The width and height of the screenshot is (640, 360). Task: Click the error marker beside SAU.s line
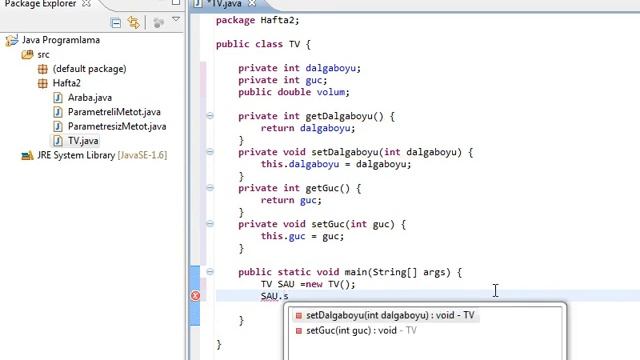196,296
